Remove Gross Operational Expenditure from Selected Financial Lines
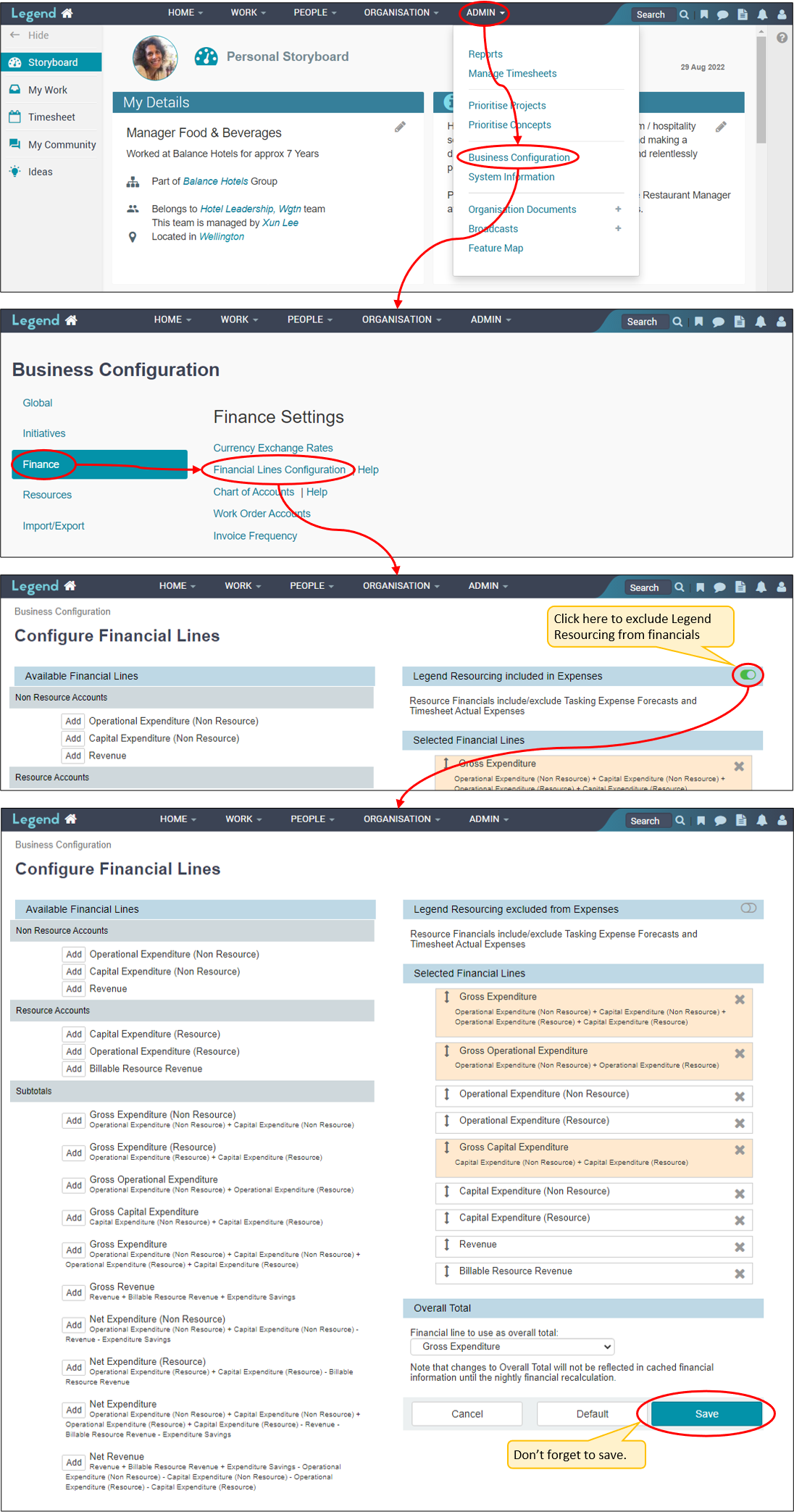The width and height of the screenshot is (794, 1512). [740, 1053]
